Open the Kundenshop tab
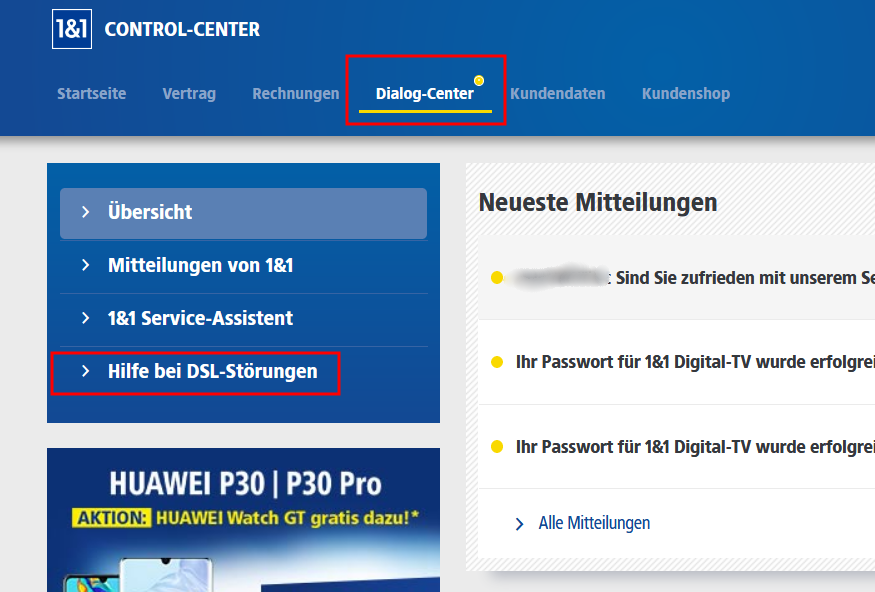The height and width of the screenshot is (592, 875). click(686, 93)
